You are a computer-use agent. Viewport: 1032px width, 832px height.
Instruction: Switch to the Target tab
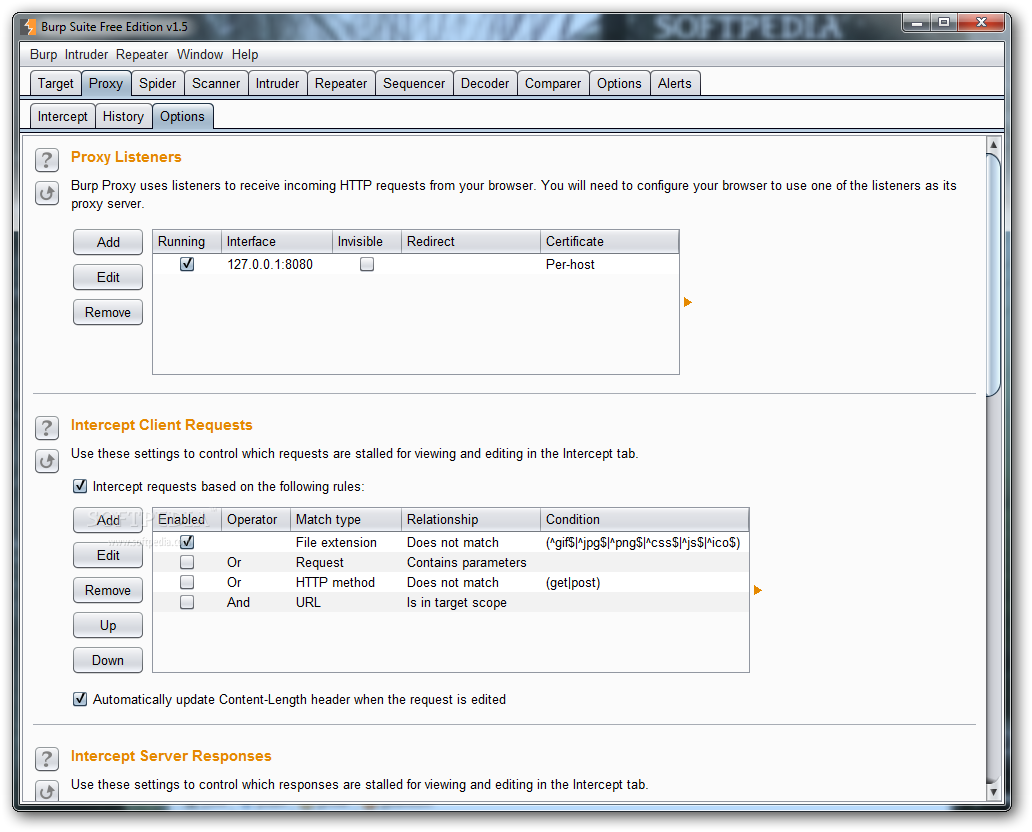click(x=56, y=84)
